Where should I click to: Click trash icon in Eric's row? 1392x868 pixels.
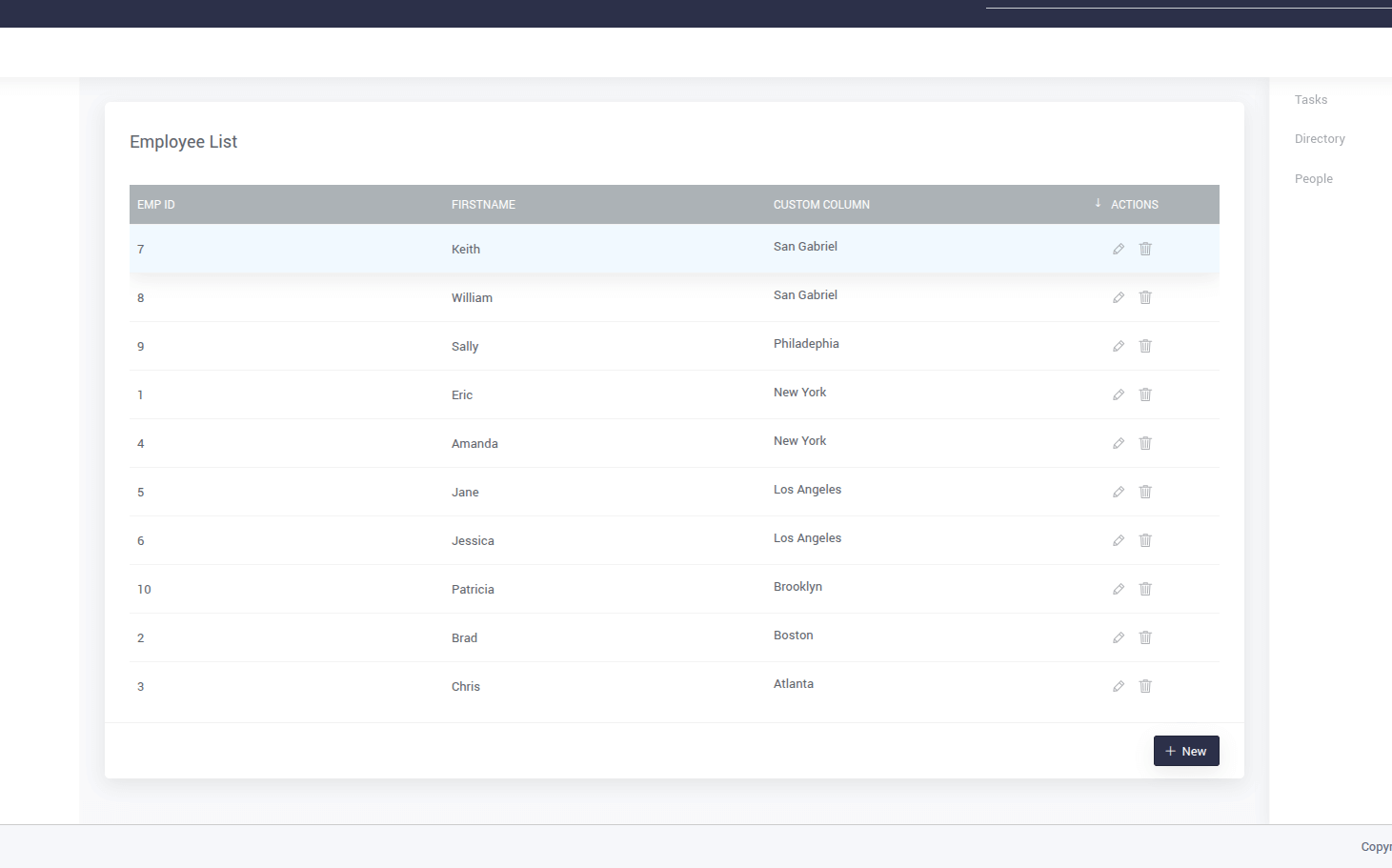pyautogui.click(x=1145, y=394)
